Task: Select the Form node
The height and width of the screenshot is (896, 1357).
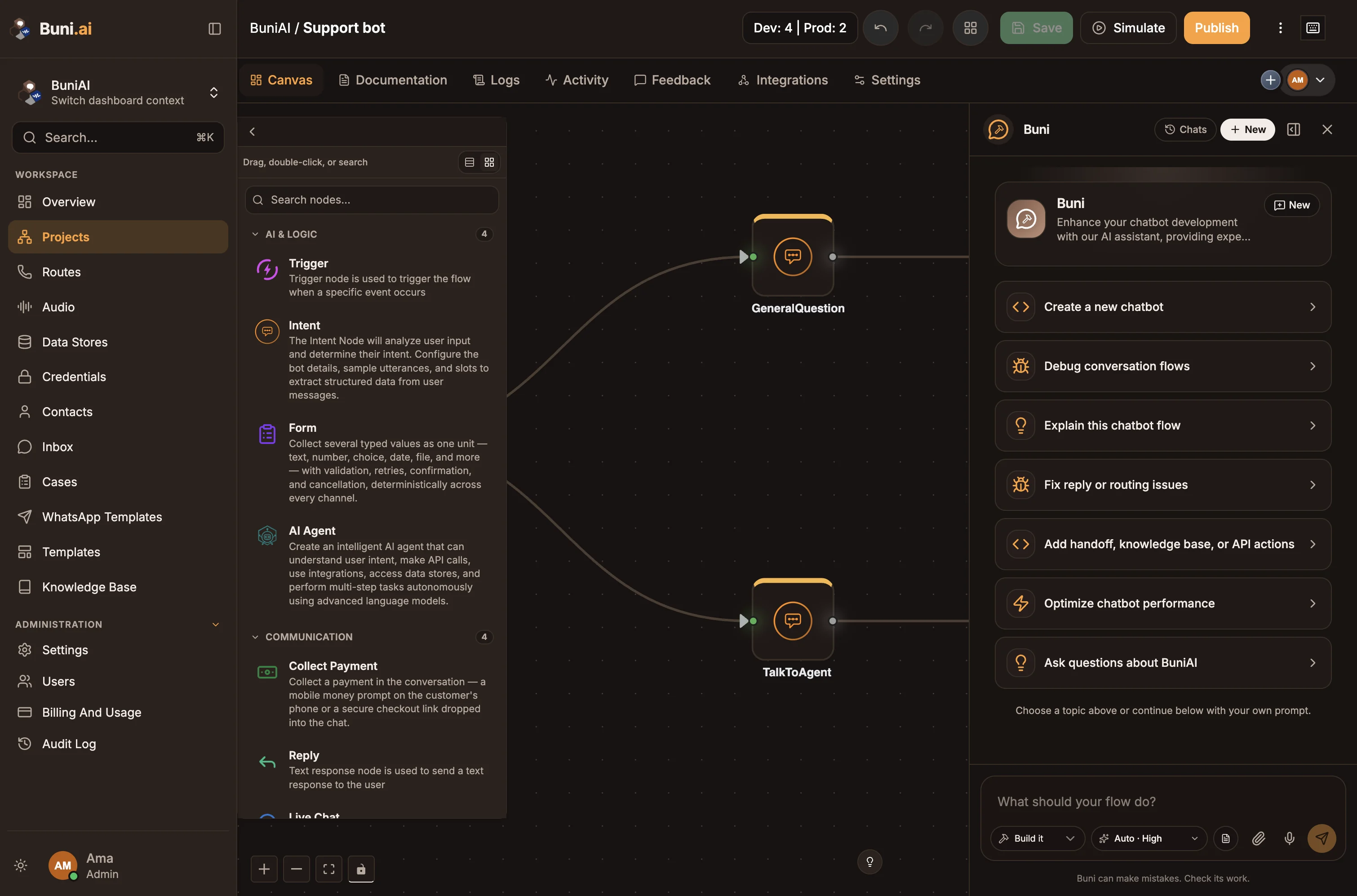Action: (x=372, y=463)
